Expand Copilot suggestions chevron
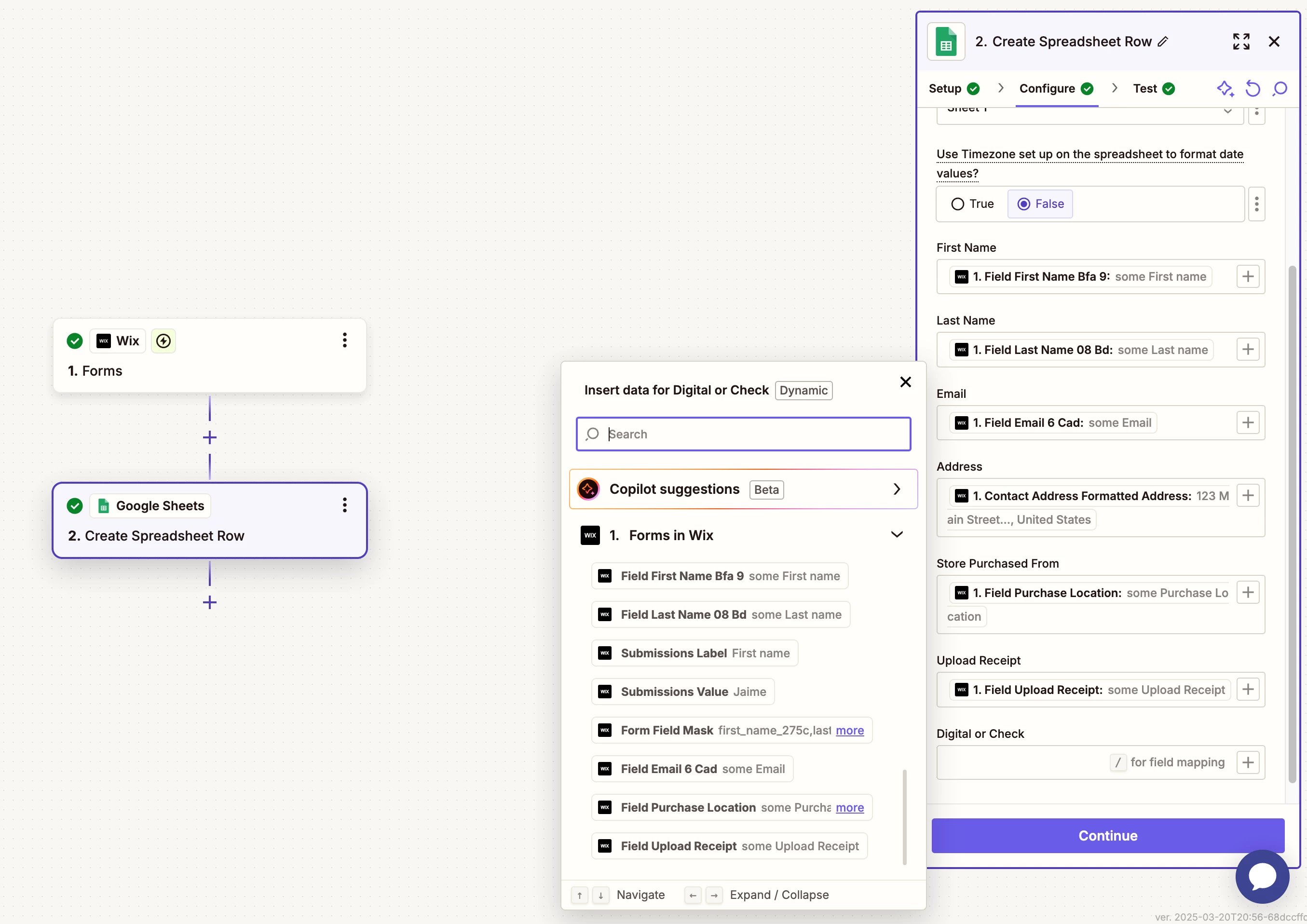The height and width of the screenshot is (924, 1307). tap(897, 489)
